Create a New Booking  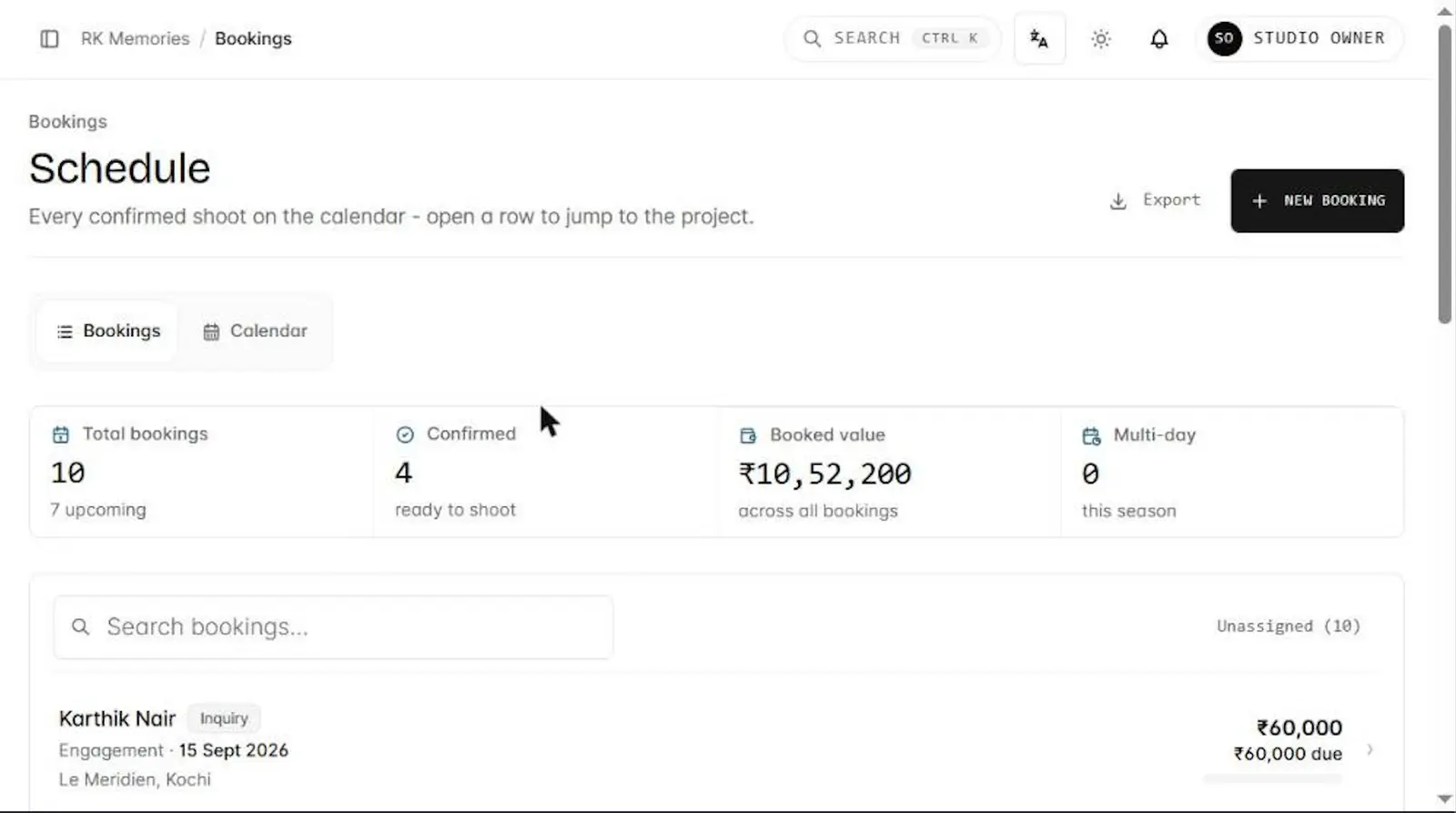pyautogui.click(x=1317, y=200)
